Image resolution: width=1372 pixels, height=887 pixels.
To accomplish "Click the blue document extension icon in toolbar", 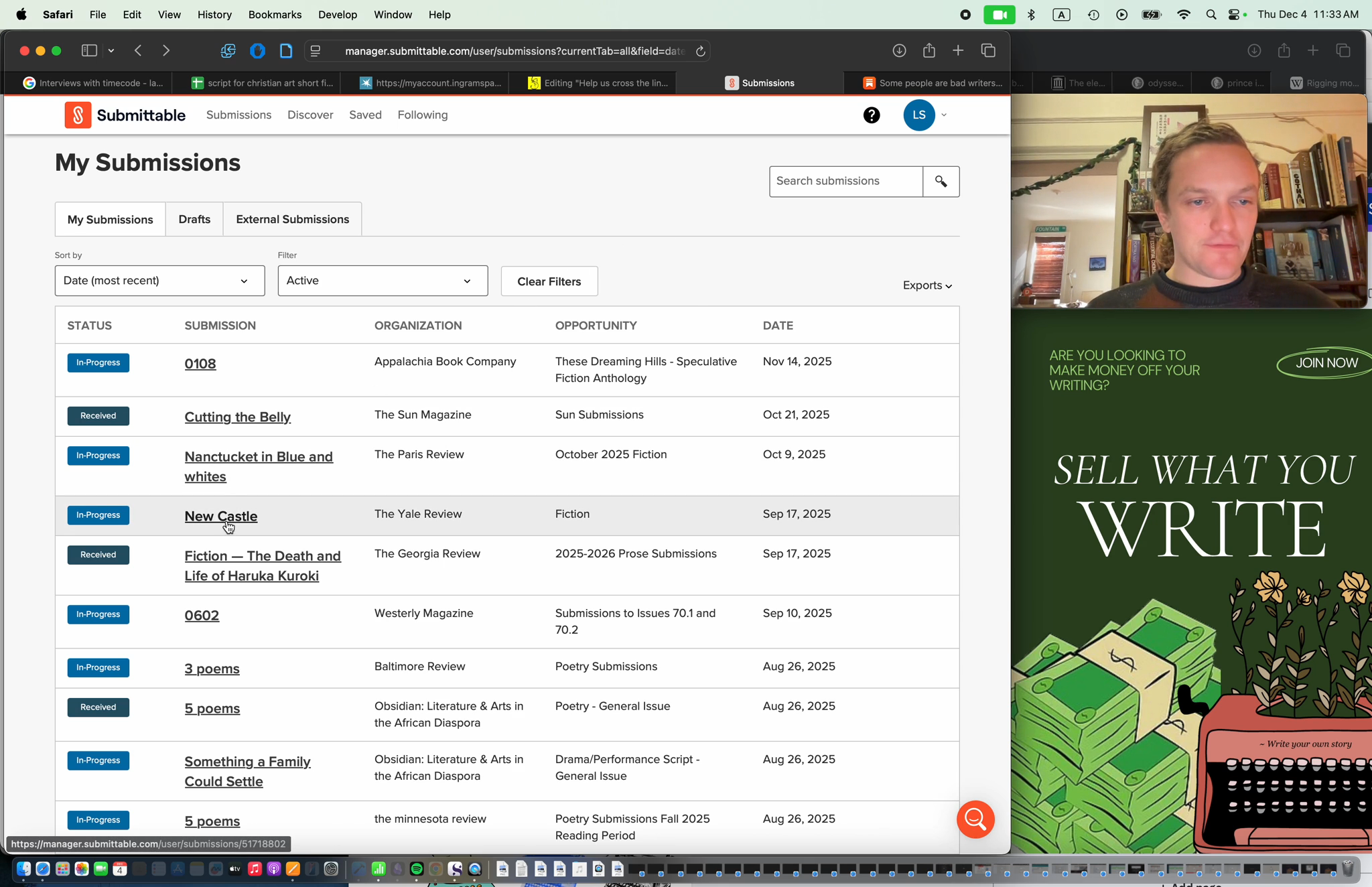I will (x=286, y=51).
